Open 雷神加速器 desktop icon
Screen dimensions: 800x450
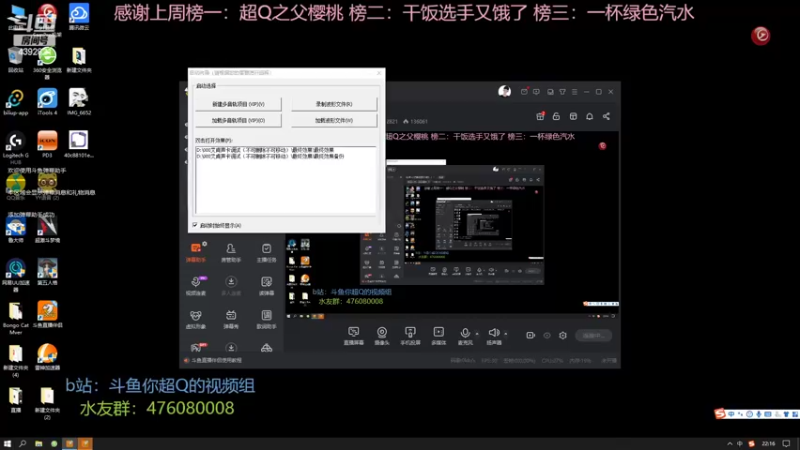tap(47, 357)
